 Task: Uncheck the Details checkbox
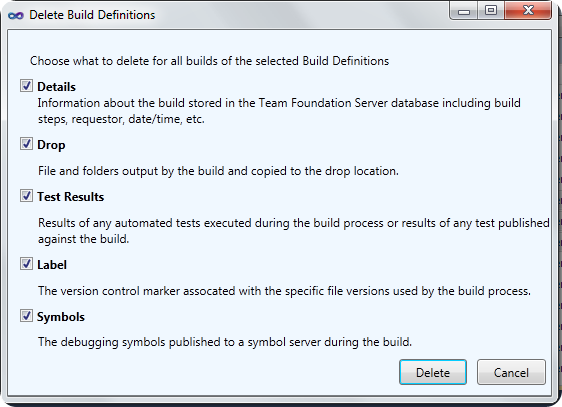26,86
